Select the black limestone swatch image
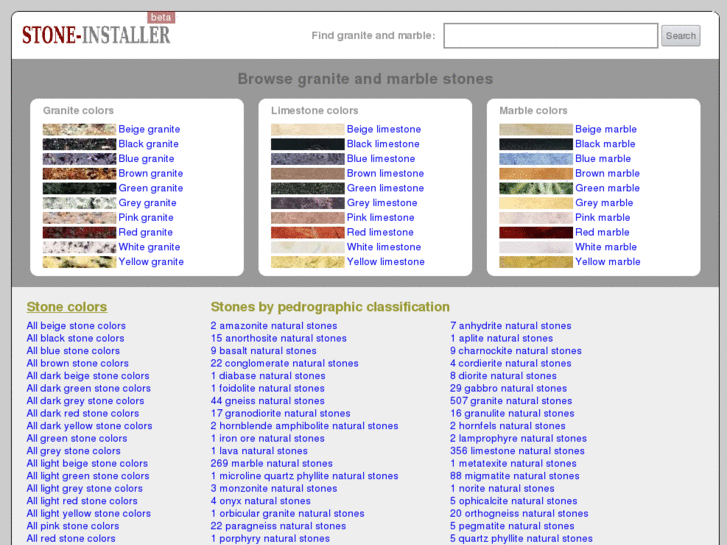 (x=307, y=144)
